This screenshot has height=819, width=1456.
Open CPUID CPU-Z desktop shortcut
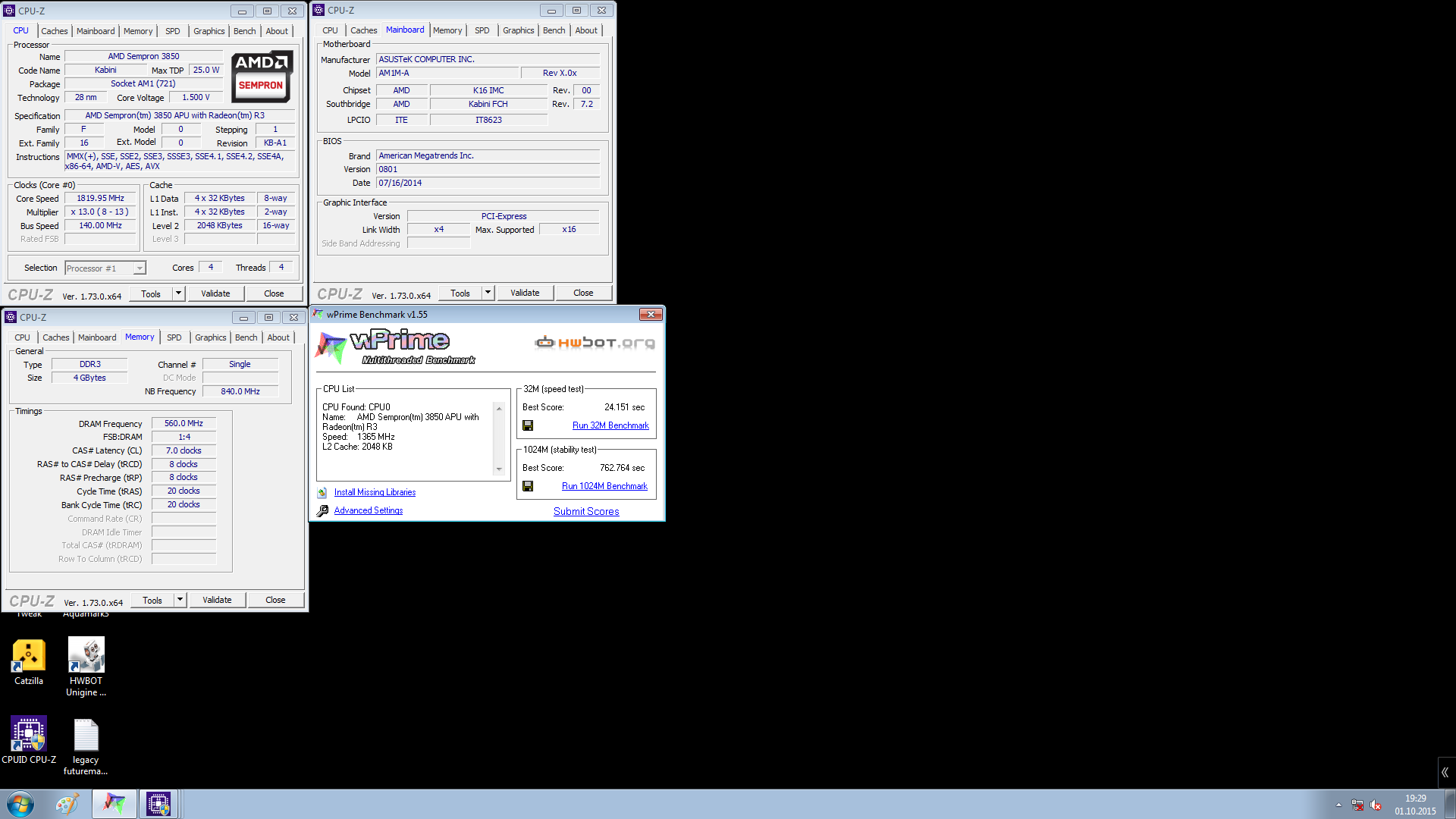(x=29, y=740)
